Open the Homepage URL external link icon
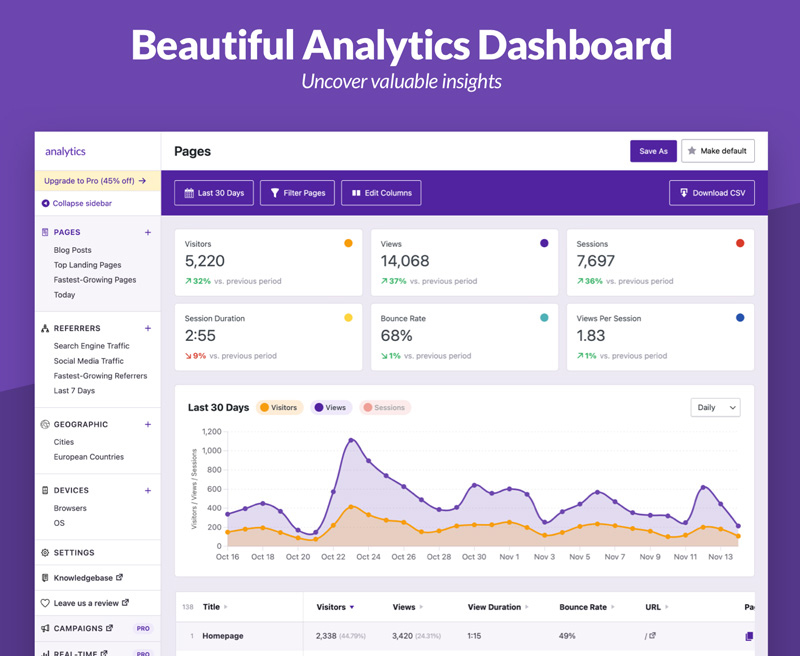Screen dimensions: 800x656 point(652,636)
